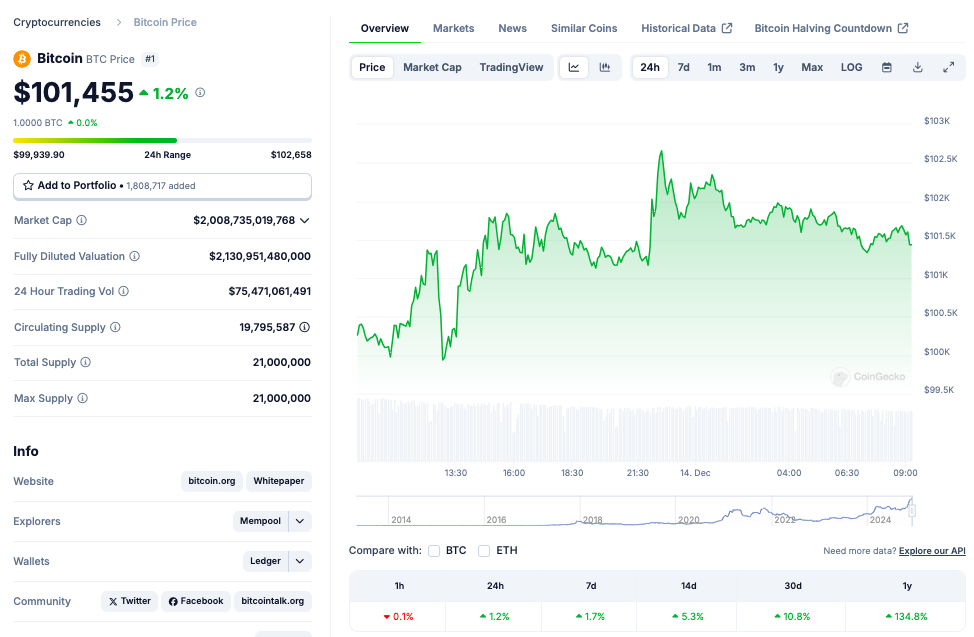Show Market Cap info tooltip icon
This screenshot has height=637, width=974.
(x=81, y=220)
